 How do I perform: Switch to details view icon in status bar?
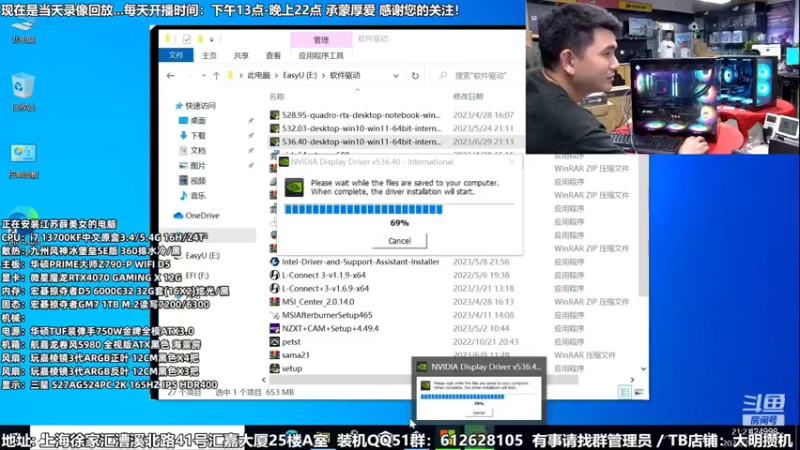tap(624, 392)
